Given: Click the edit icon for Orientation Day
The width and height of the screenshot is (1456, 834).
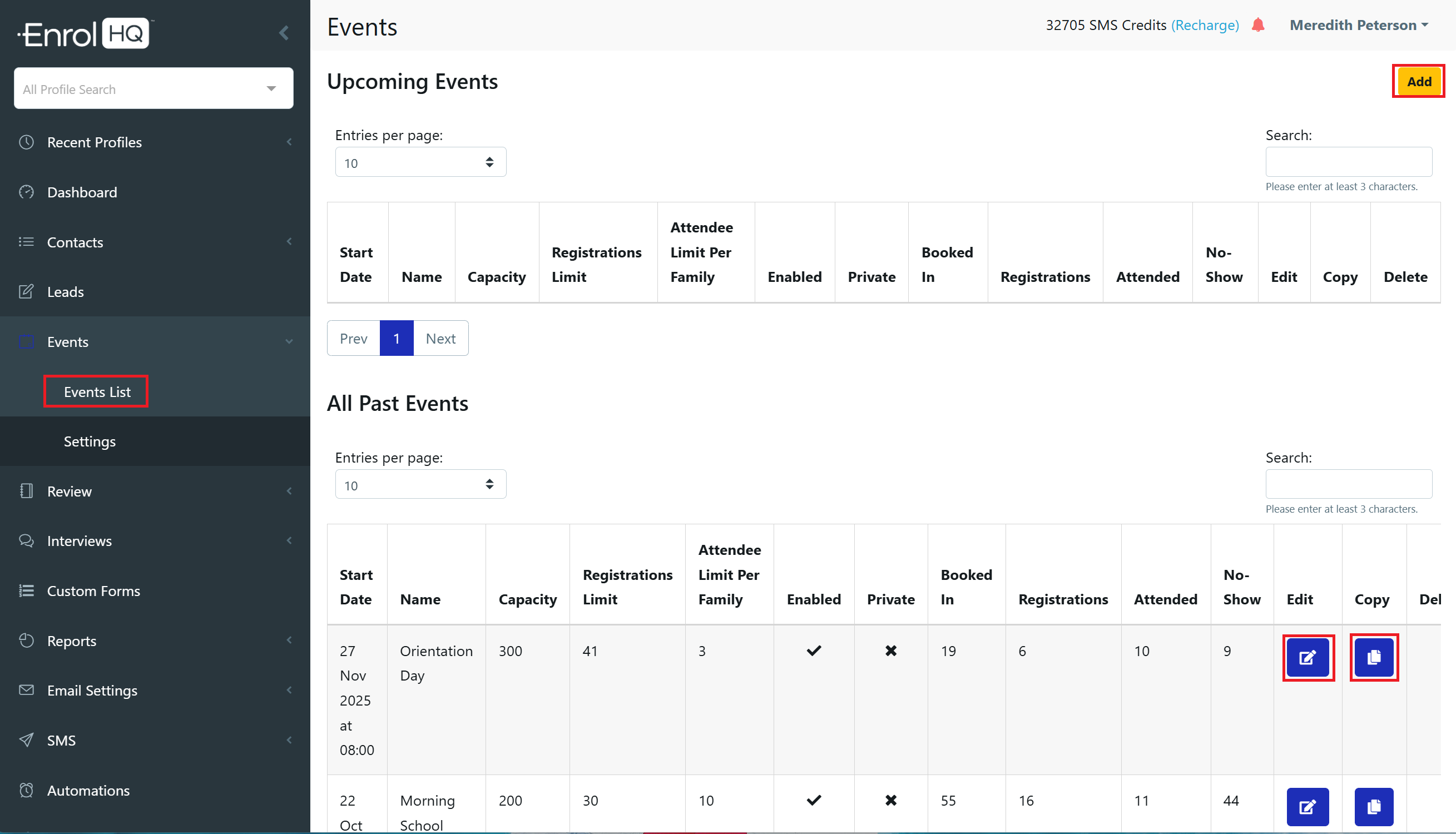Looking at the screenshot, I should pyautogui.click(x=1308, y=657).
